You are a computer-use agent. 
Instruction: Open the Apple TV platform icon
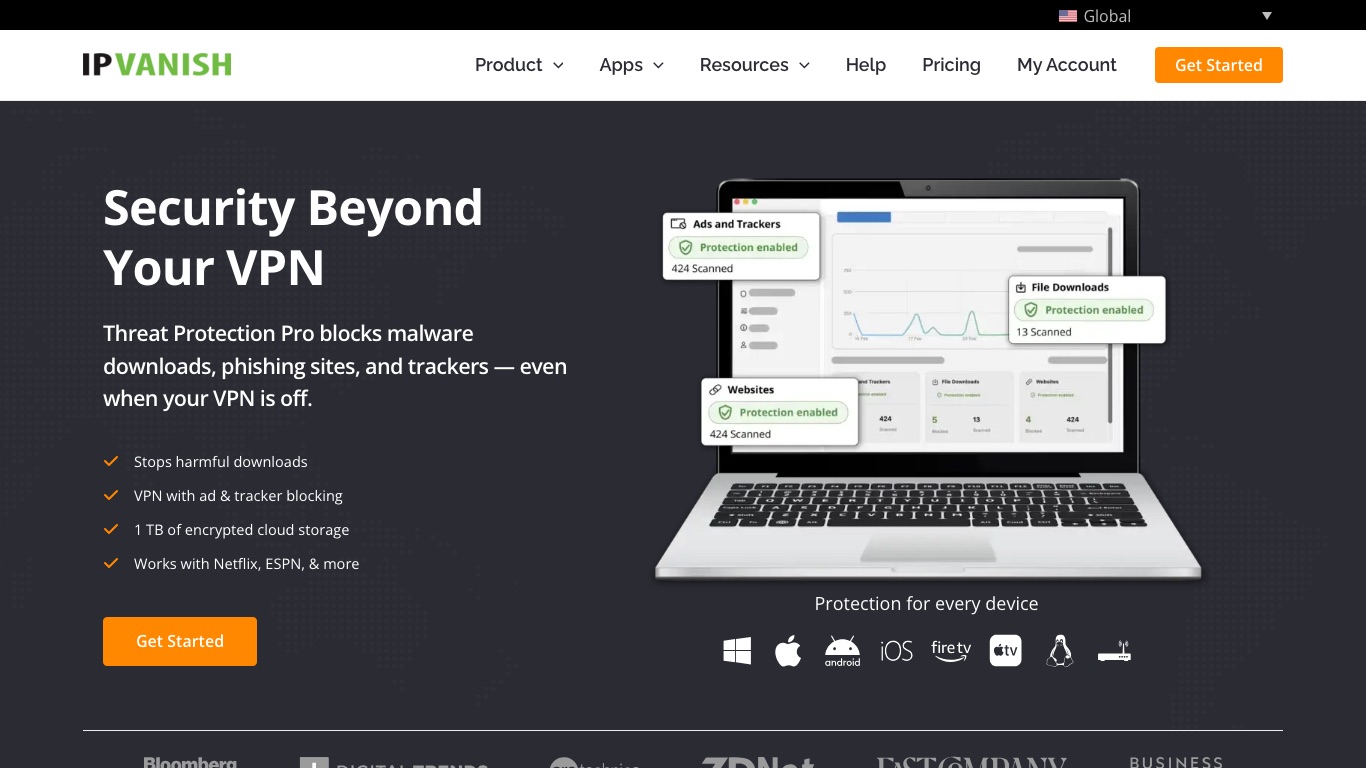pos(1005,651)
